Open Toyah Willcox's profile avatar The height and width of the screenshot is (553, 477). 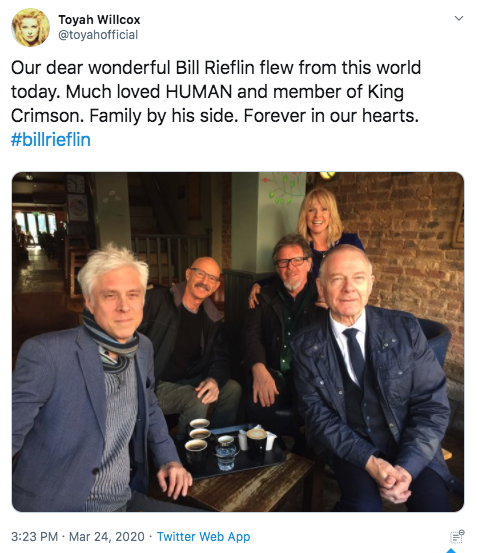(30, 27)
